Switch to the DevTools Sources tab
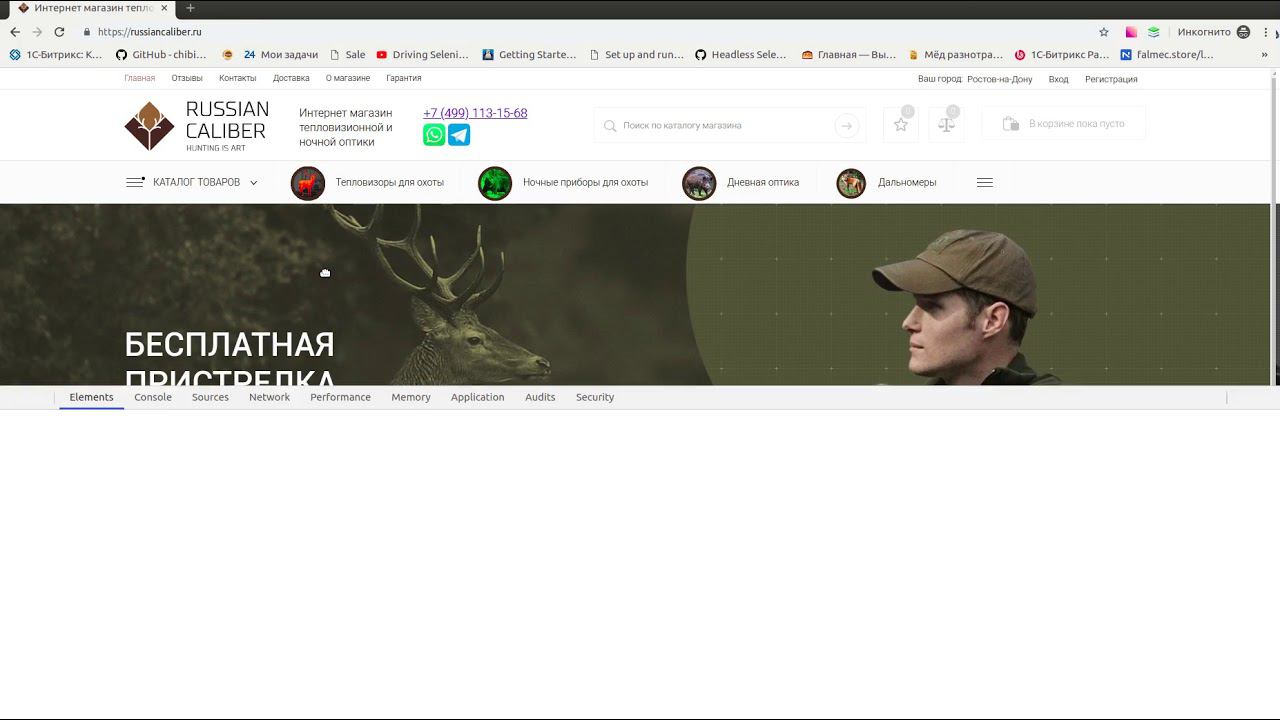 210,397
